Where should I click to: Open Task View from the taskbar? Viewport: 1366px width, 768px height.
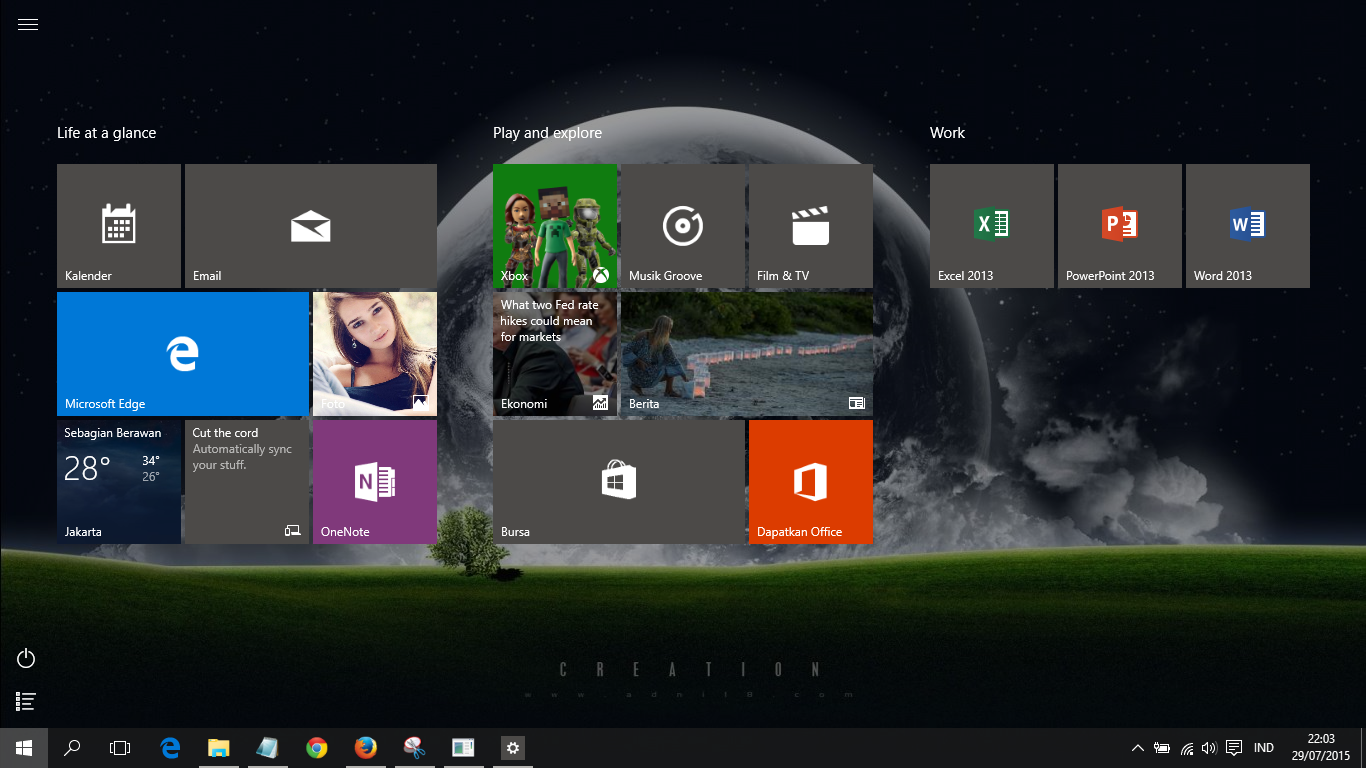(119, 747)
